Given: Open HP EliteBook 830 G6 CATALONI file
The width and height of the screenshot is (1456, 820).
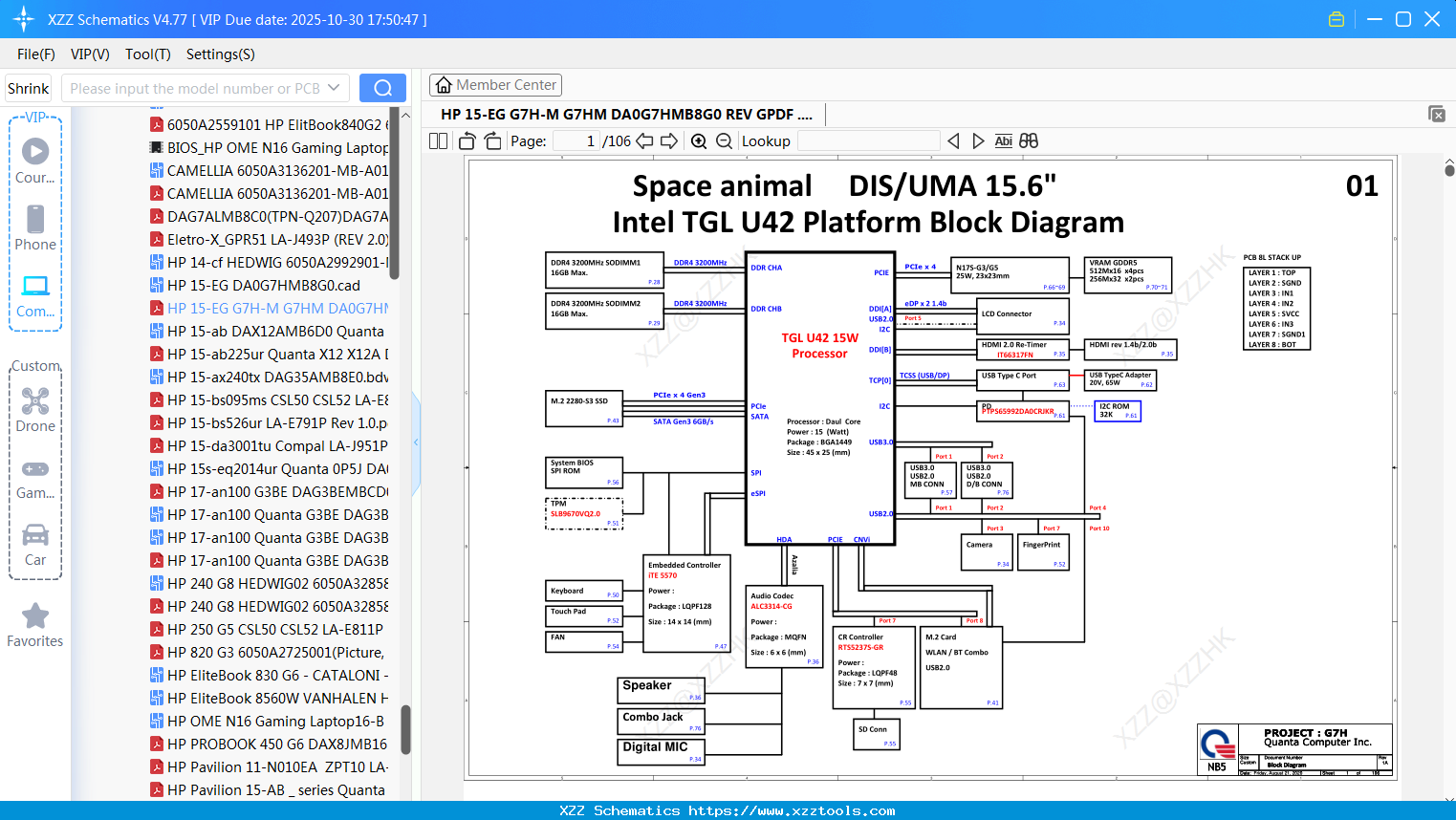Looking at the screenshot, I should click(269, 675).
